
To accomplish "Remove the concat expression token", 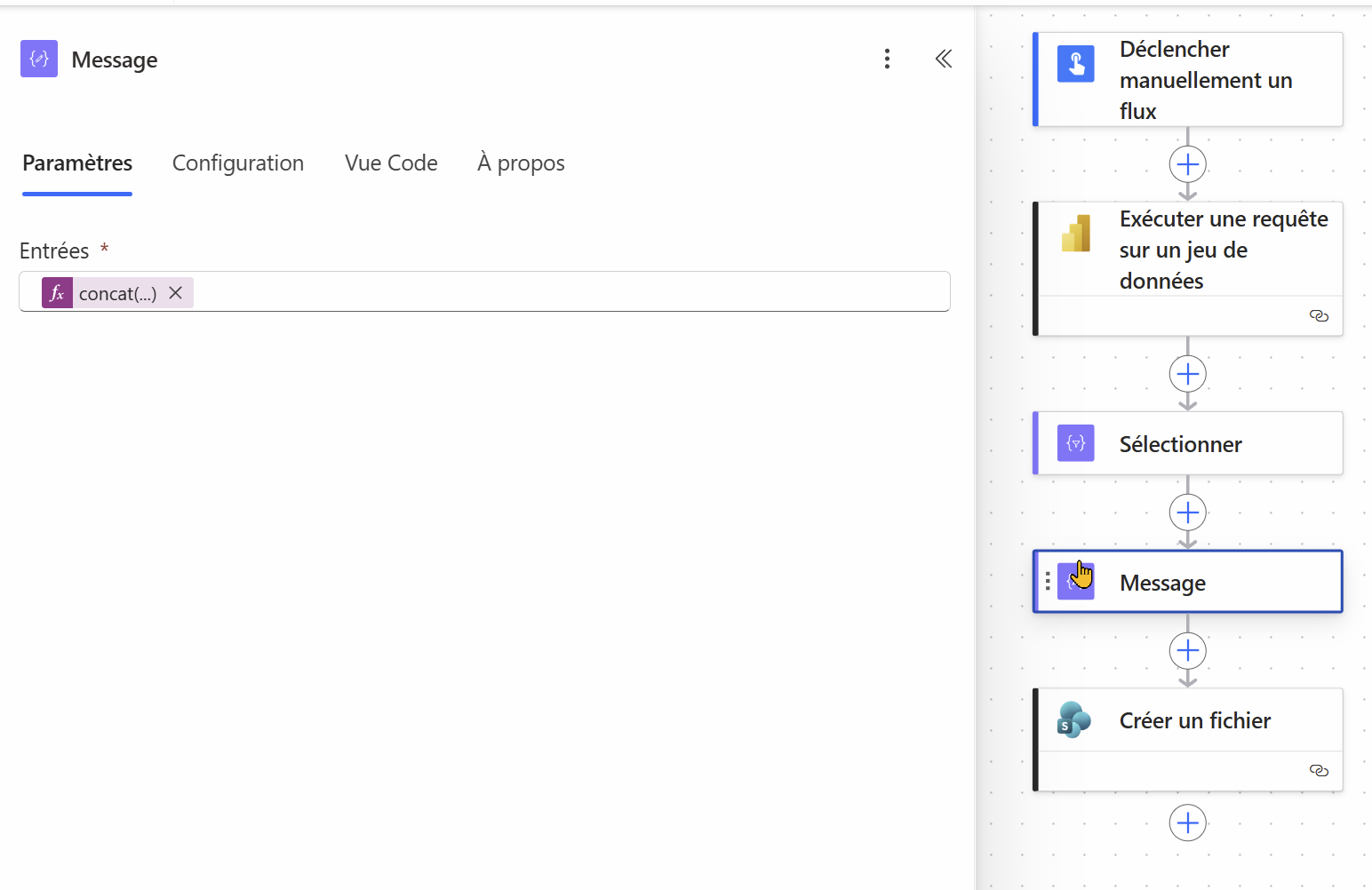I will (176, 292).
